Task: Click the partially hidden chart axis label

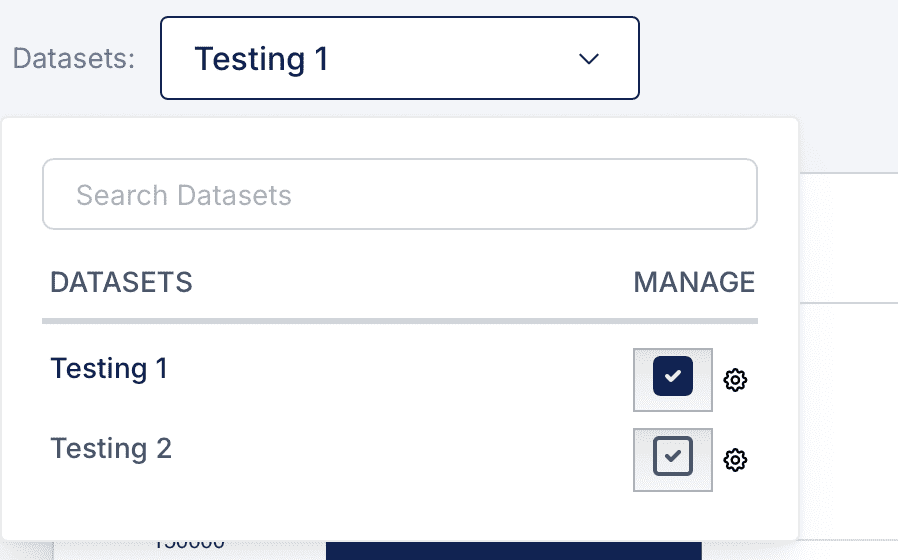Action: tap(189, 544)
